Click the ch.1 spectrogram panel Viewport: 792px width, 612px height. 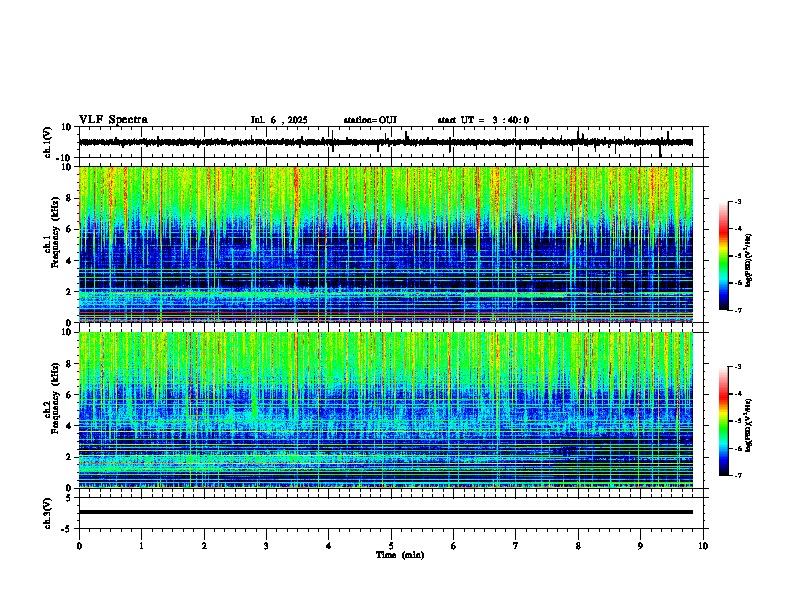[385, 244]
